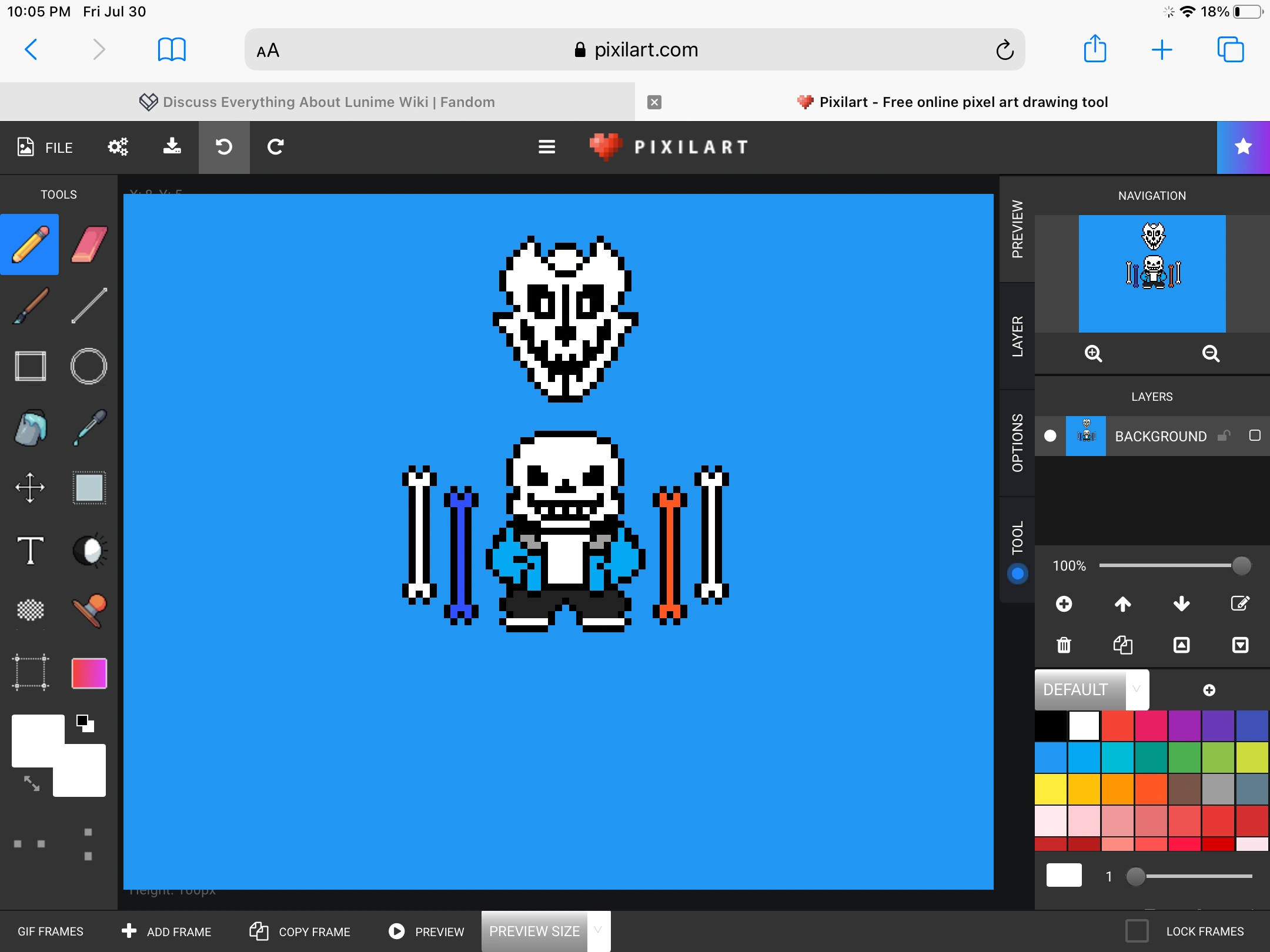This screenshot has width=1270, height=952.
Task: Toggle visibility of the BACKGROUND layer
Action: (x=1050, y=435)
